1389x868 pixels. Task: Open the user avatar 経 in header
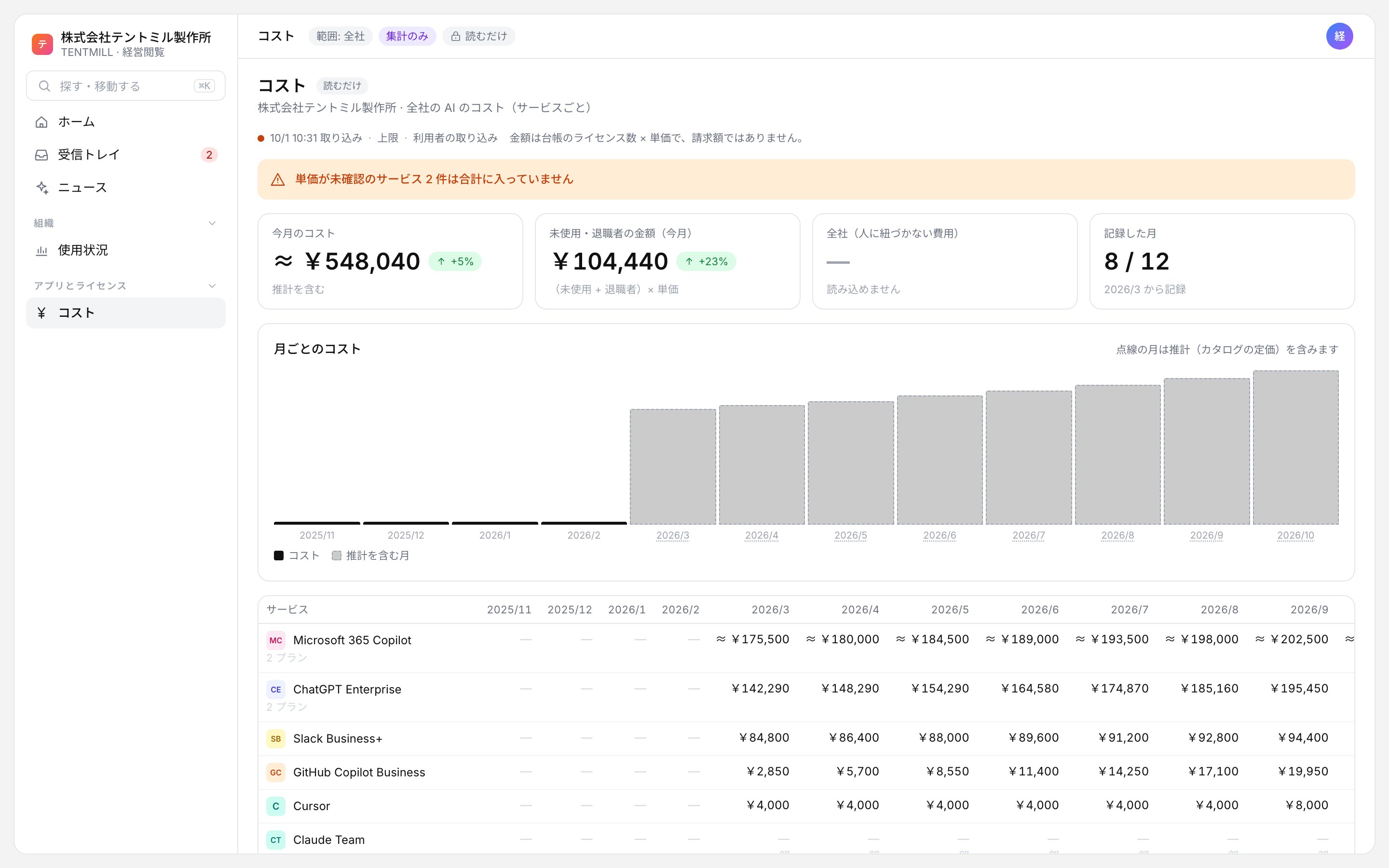coord(1339,36)
